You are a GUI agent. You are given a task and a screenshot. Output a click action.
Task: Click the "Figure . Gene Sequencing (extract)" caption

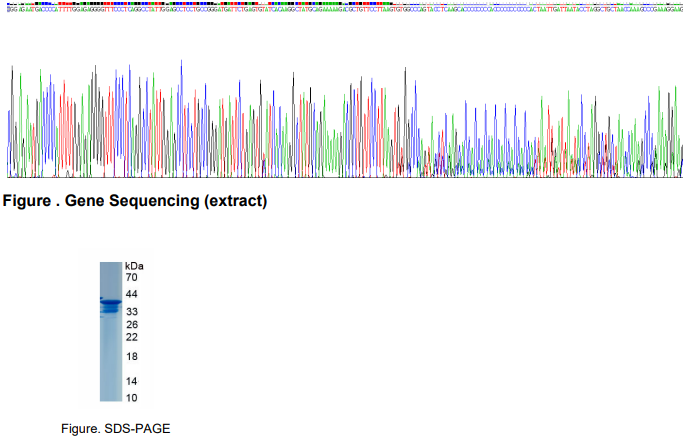coord(136,202)
